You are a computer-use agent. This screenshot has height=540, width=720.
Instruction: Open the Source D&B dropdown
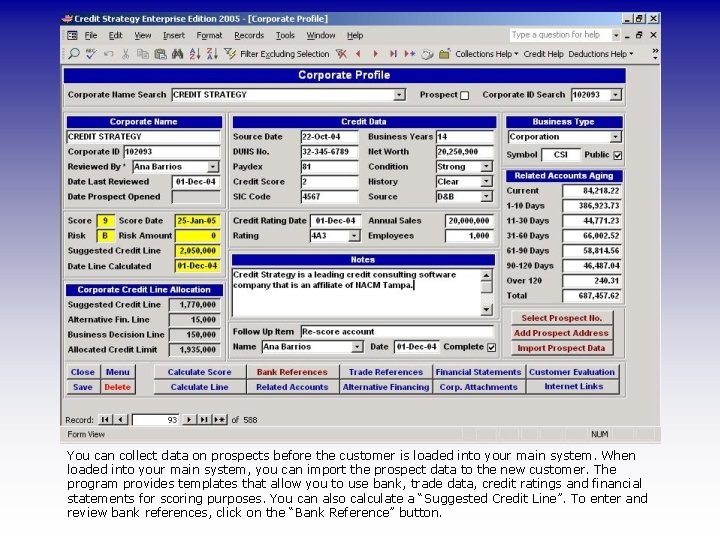[486, 197]
